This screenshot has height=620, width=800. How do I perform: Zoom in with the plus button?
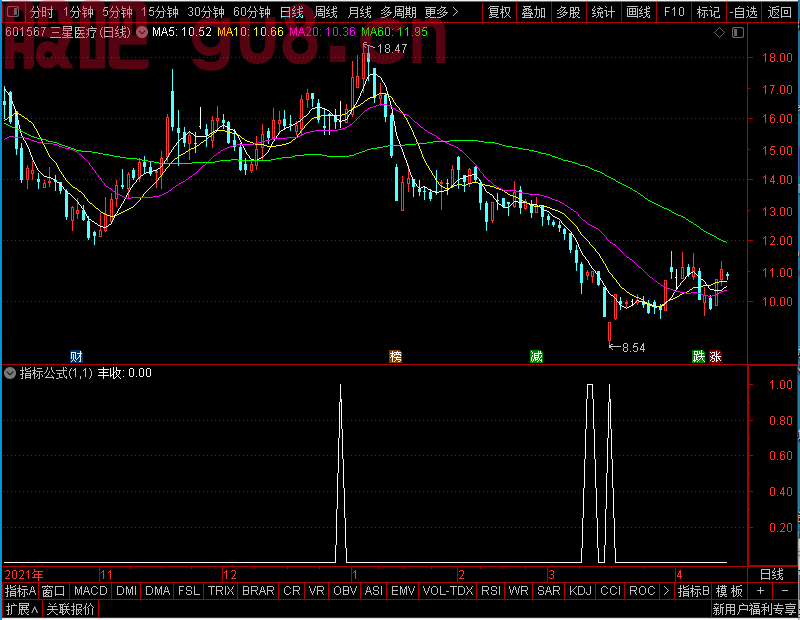(760, 591)
